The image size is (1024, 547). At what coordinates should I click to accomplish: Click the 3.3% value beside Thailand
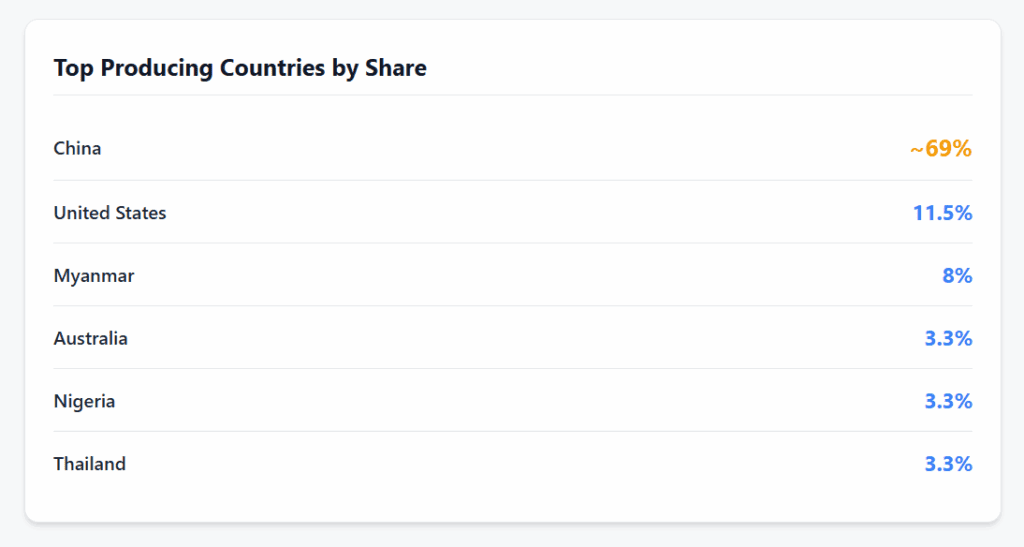coord(948,465)
